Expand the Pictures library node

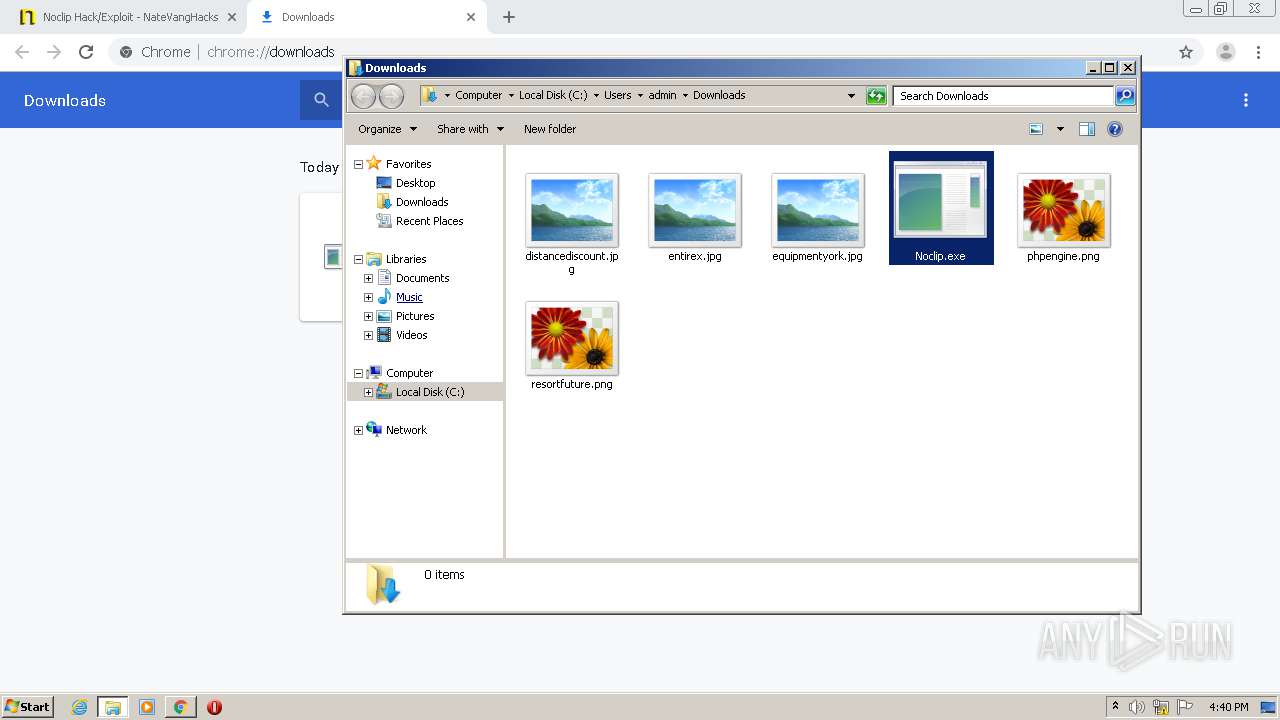(368, 316)
